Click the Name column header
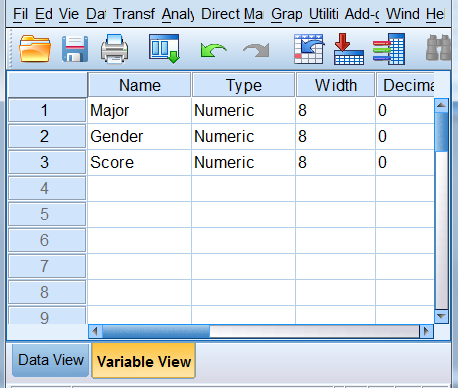458x388 pixels. pos(139,85)
